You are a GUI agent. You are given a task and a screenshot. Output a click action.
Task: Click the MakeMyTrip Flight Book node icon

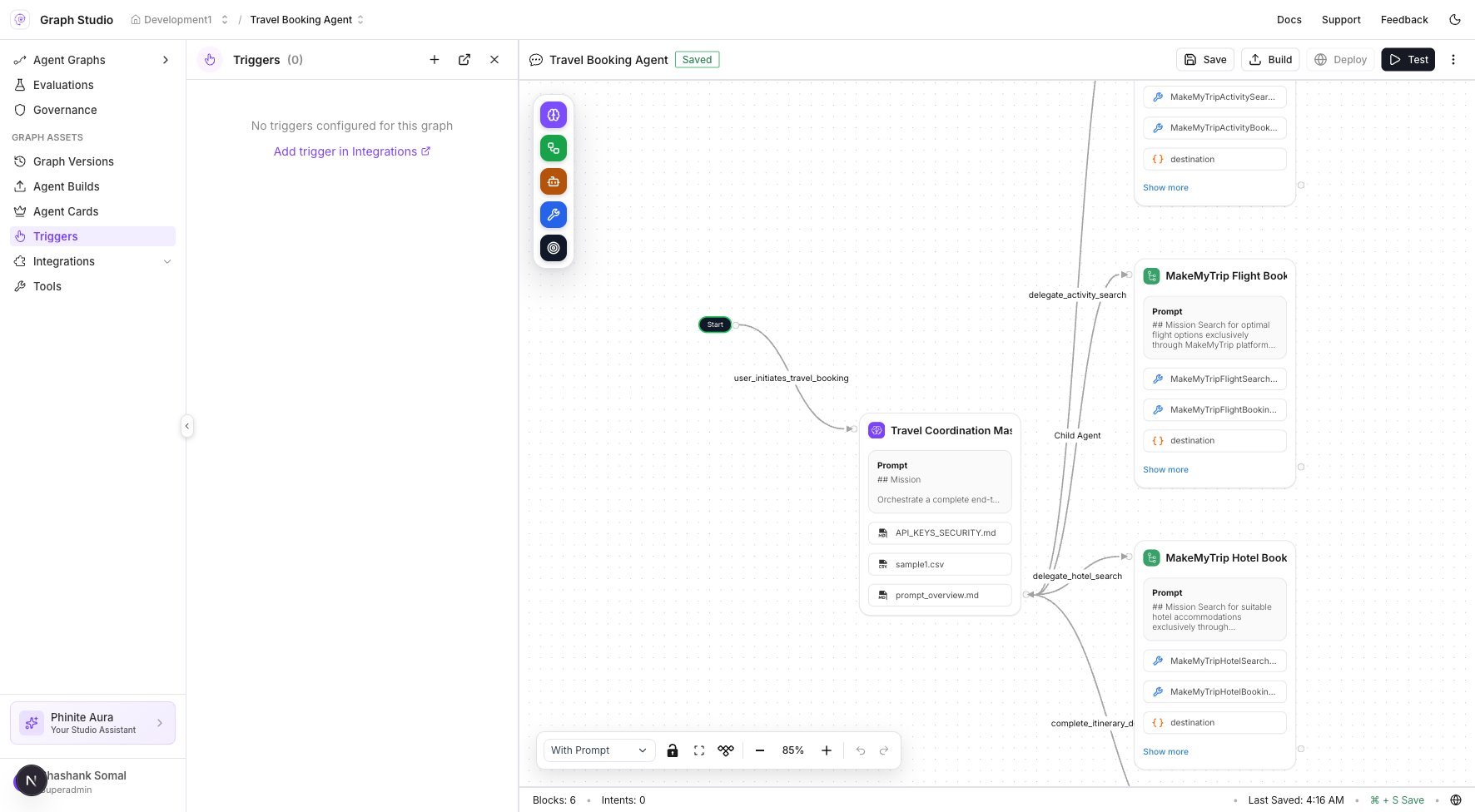click(x=1152, y=276)
